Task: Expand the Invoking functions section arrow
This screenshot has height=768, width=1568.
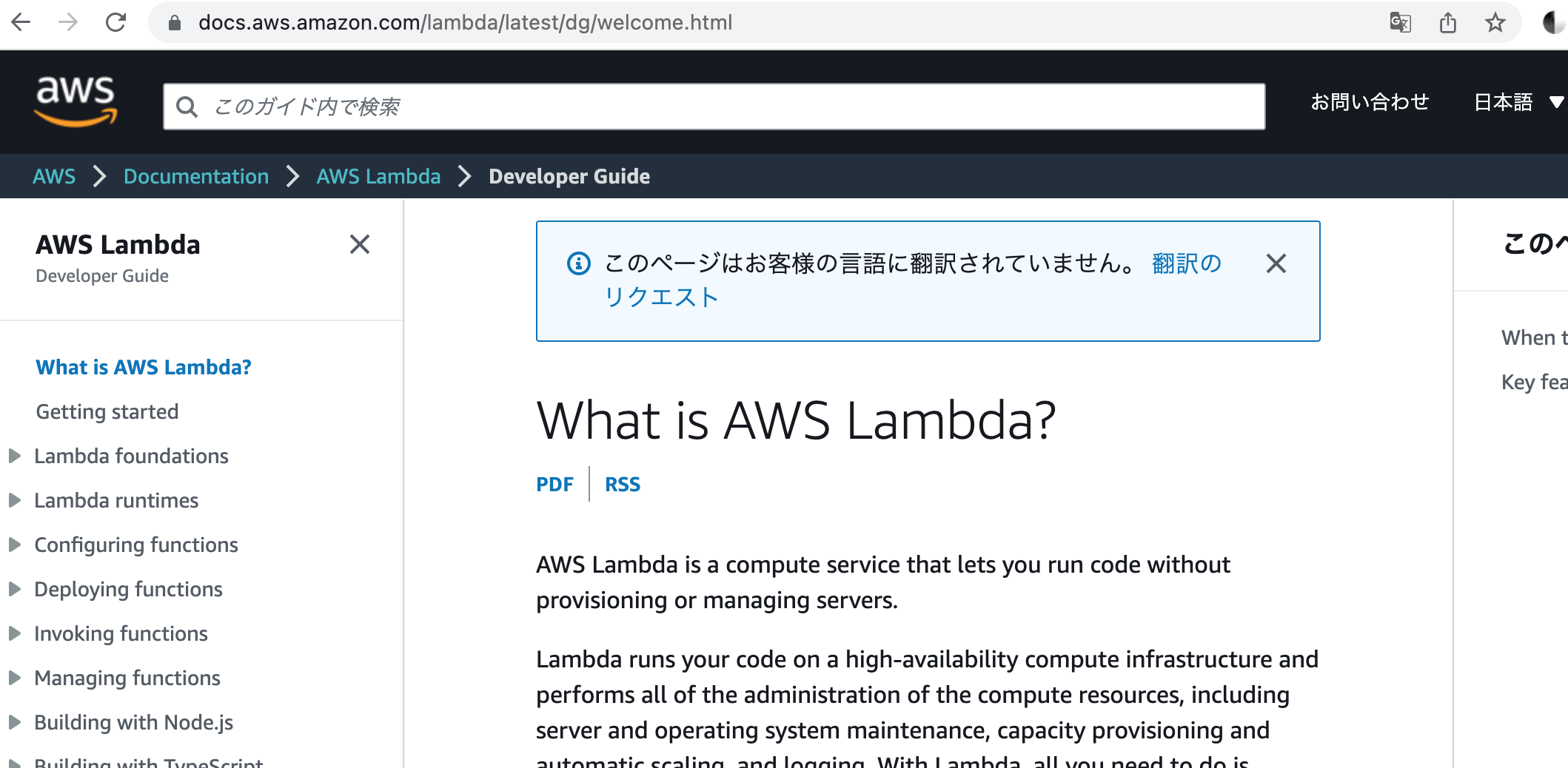Action: (14, 633)
